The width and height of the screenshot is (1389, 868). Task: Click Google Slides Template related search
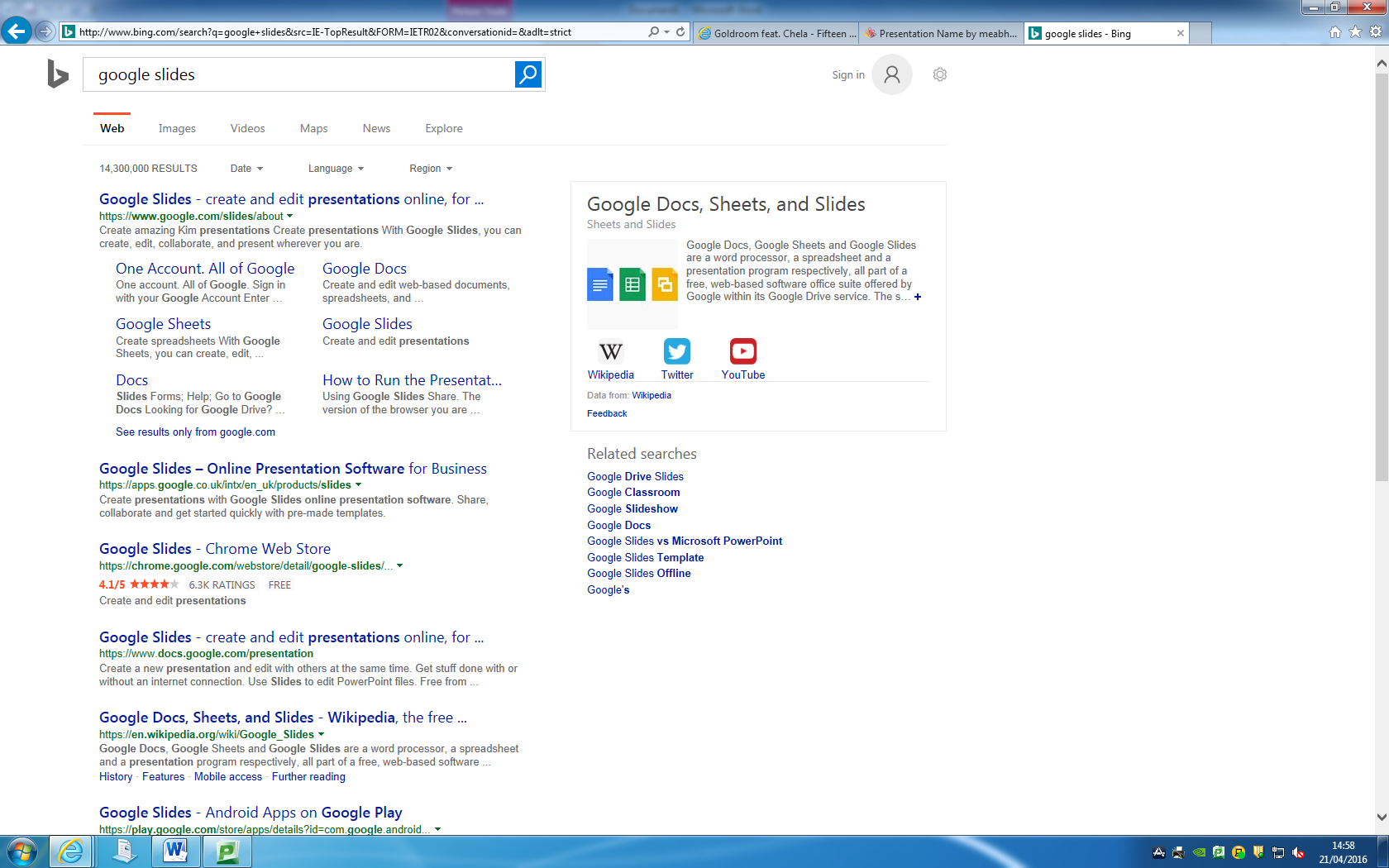click(x=646, y=558)
